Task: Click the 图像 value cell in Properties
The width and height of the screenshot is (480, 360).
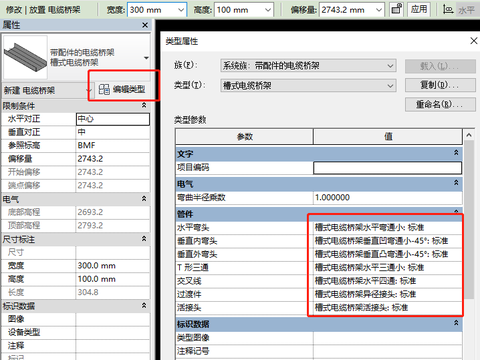Action: point(113,319)
